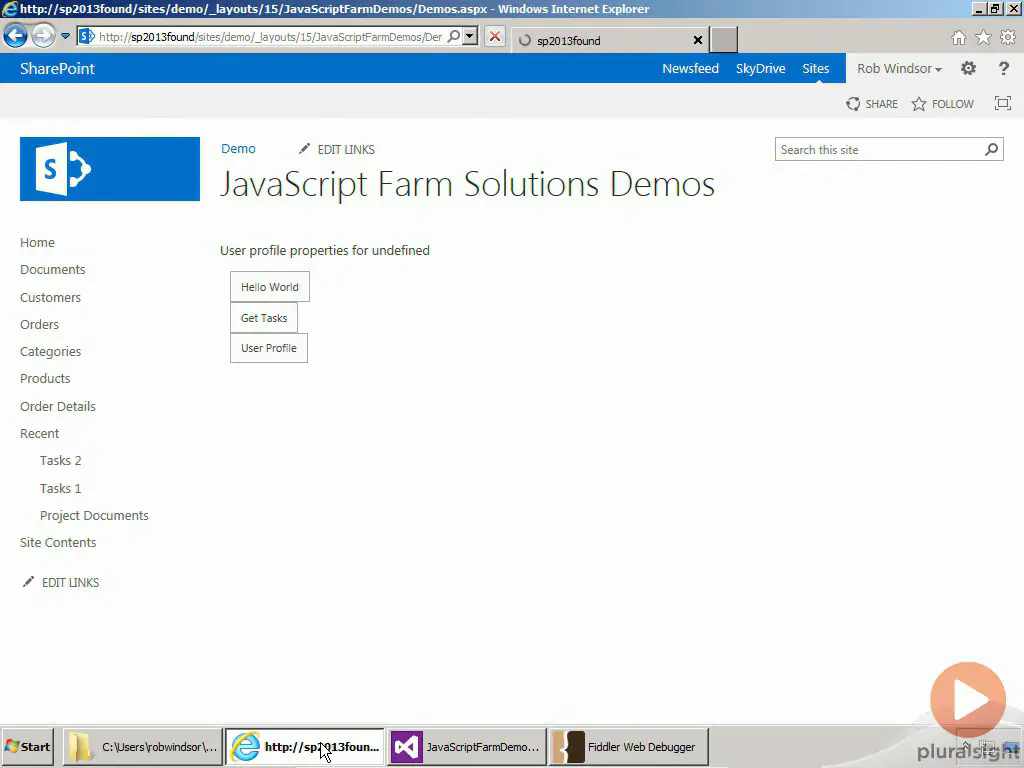Share this site with SHARE button

tap(872, 104)
